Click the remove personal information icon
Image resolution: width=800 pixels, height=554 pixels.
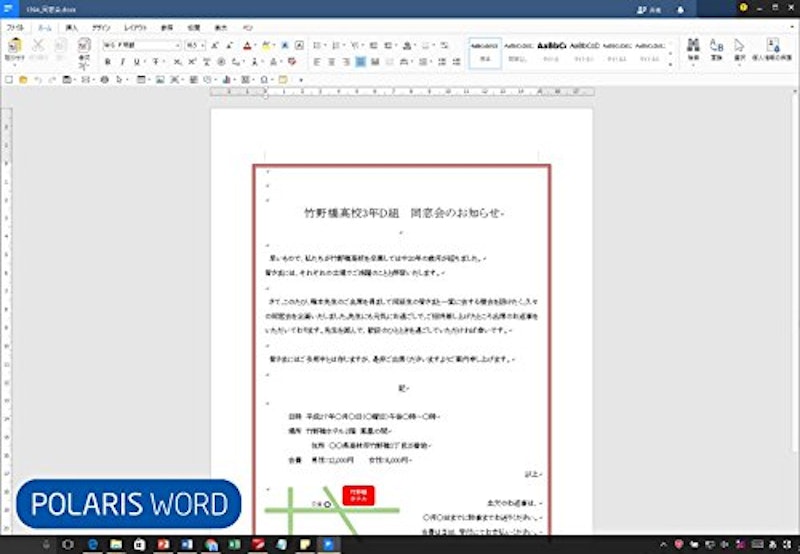[773, 45]
